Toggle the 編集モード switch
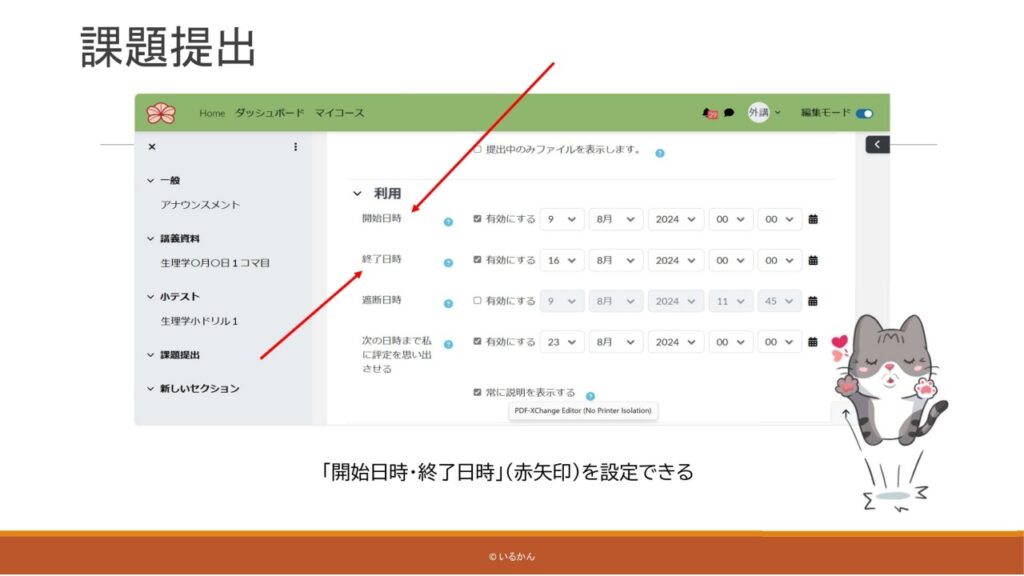 click(864, 113)
